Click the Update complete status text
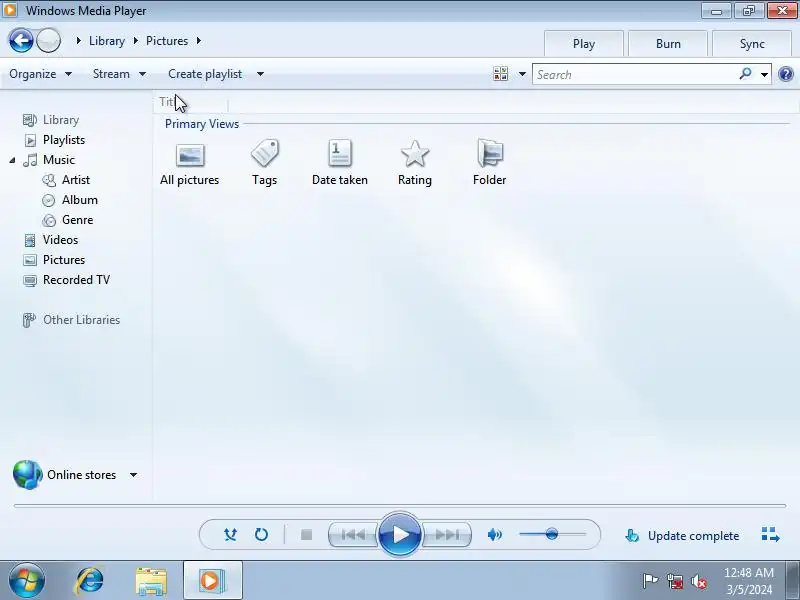800x600 pixels. point(693,536)
